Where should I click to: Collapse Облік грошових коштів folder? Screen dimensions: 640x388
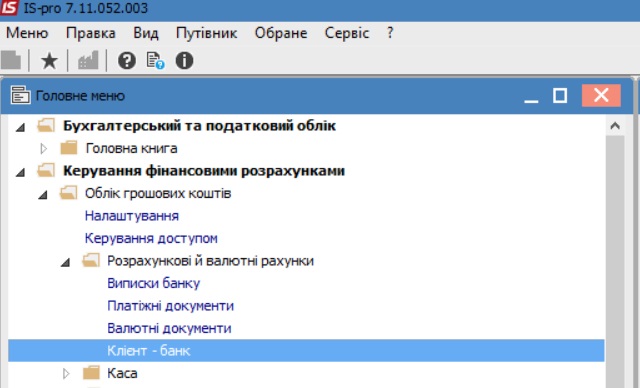point(43,195)
